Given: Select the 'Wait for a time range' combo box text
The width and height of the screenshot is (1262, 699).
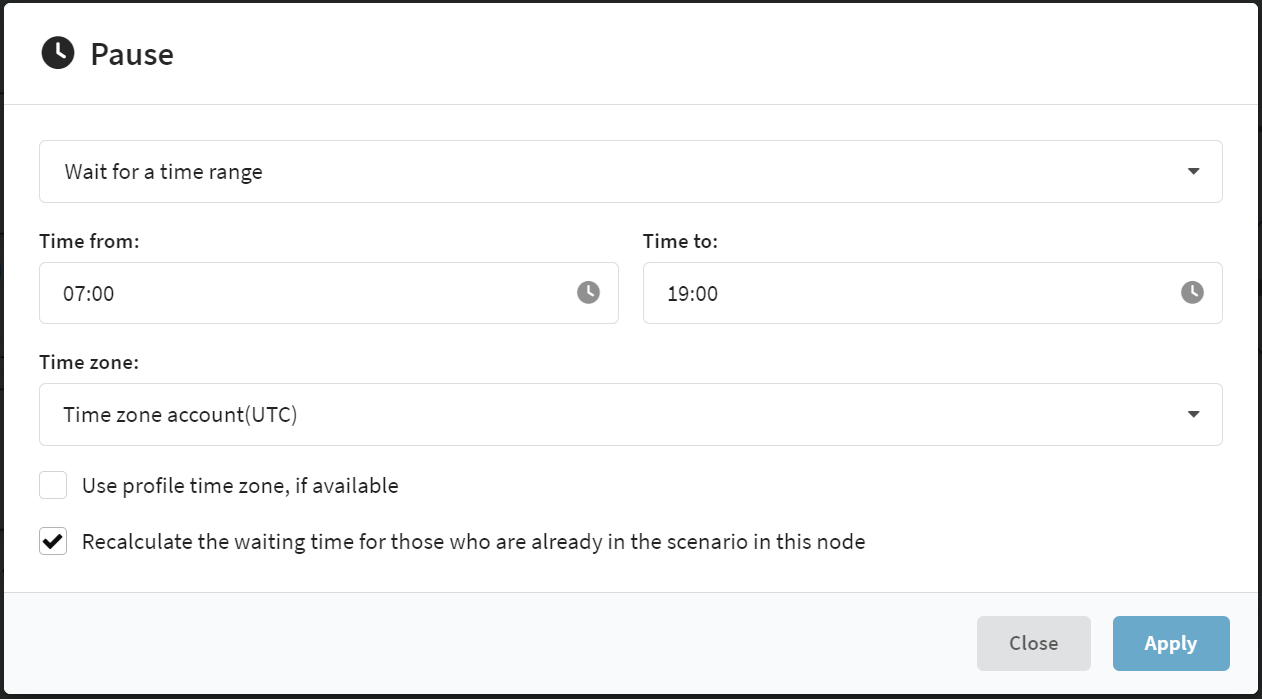Looking at the screenshot, I should [164, 172].
